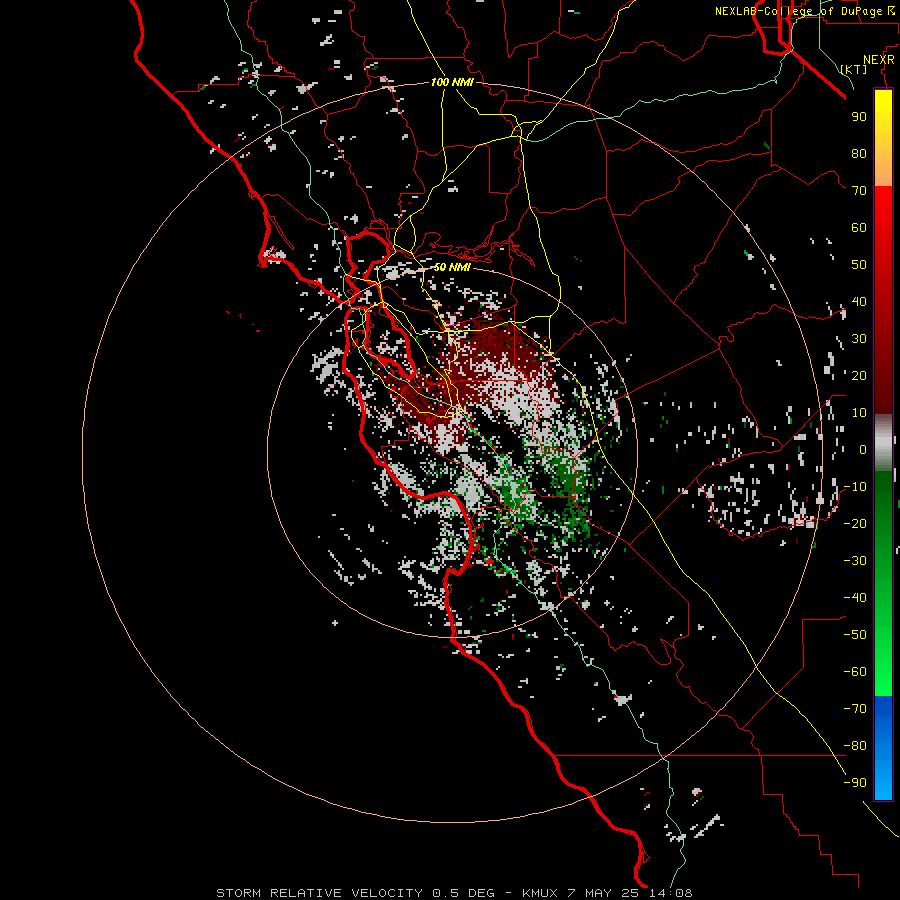The height and width of the screenshot is (900, 900).
Task: Select the positive "80" scale value
Action: (x=859, y=153)
